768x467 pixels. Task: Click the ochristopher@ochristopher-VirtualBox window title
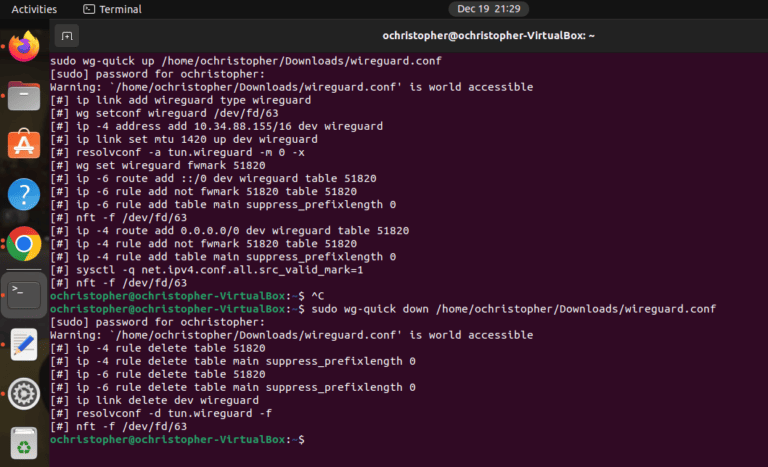coord(489,36)
